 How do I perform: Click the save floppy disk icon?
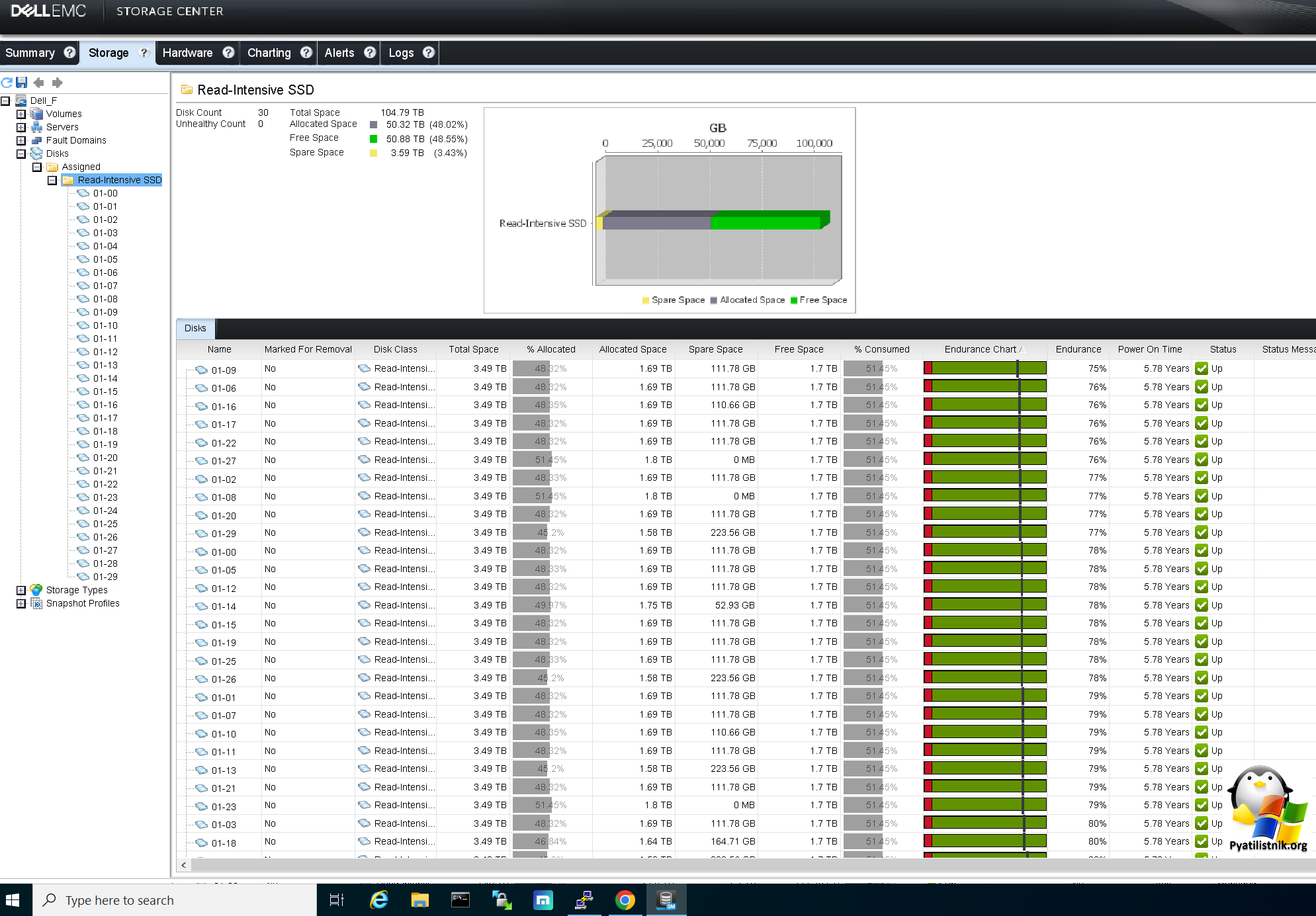click(x=22, y=83)
